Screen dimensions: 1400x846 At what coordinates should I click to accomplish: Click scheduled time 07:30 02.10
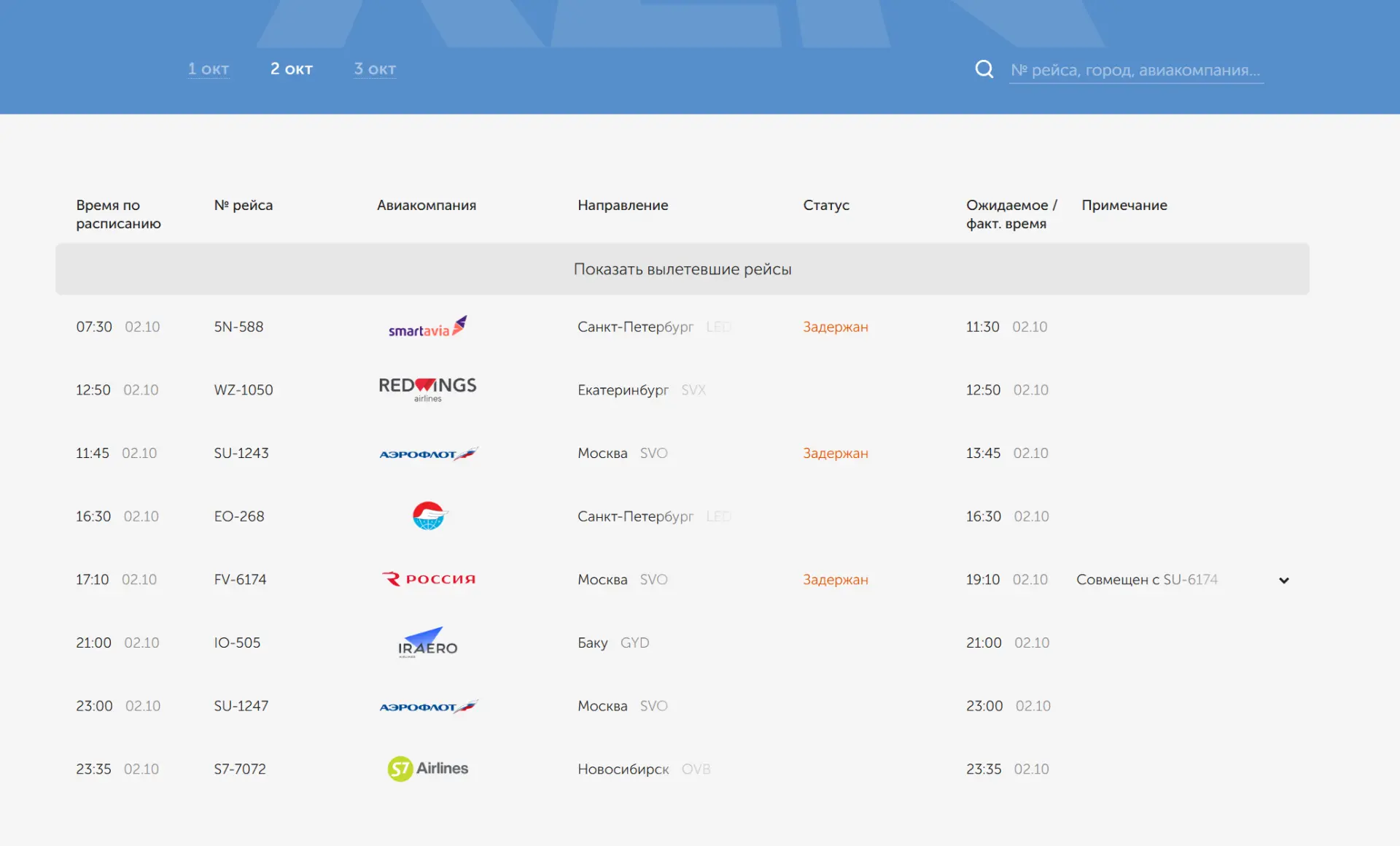click(x=118, y=327)
